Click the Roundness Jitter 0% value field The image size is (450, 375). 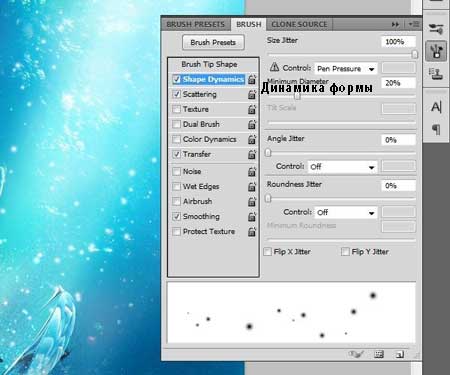(x=398, y=185)
